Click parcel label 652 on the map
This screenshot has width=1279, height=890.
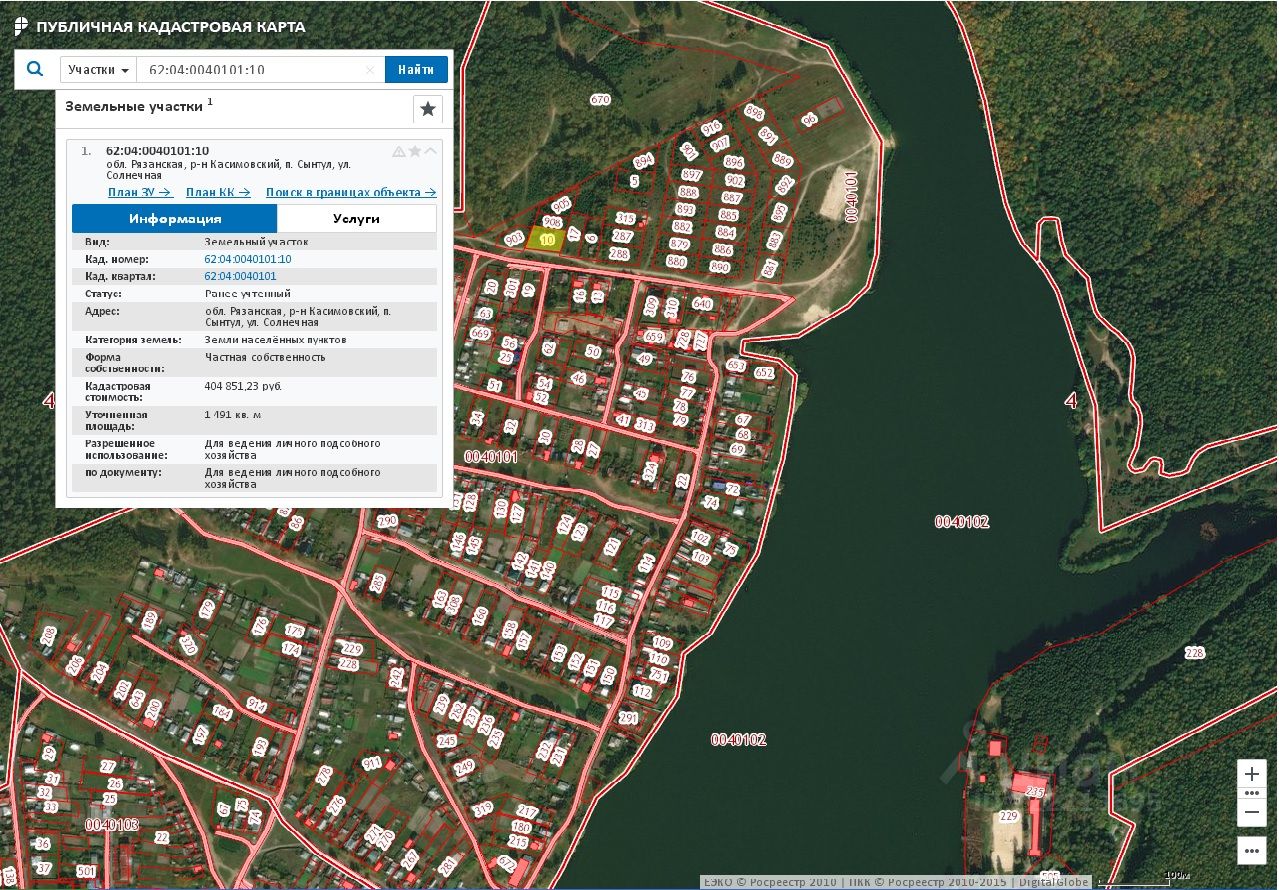(x=764, y=373)
